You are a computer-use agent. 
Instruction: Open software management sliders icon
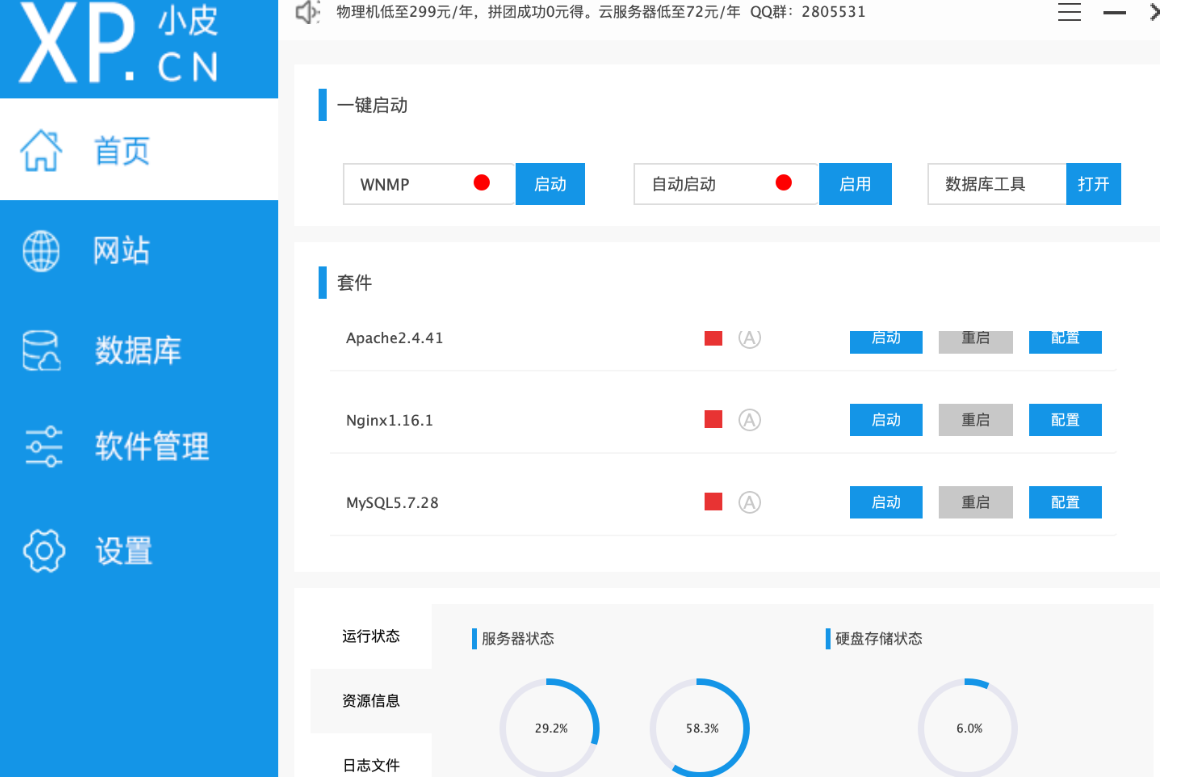(43, 446)
